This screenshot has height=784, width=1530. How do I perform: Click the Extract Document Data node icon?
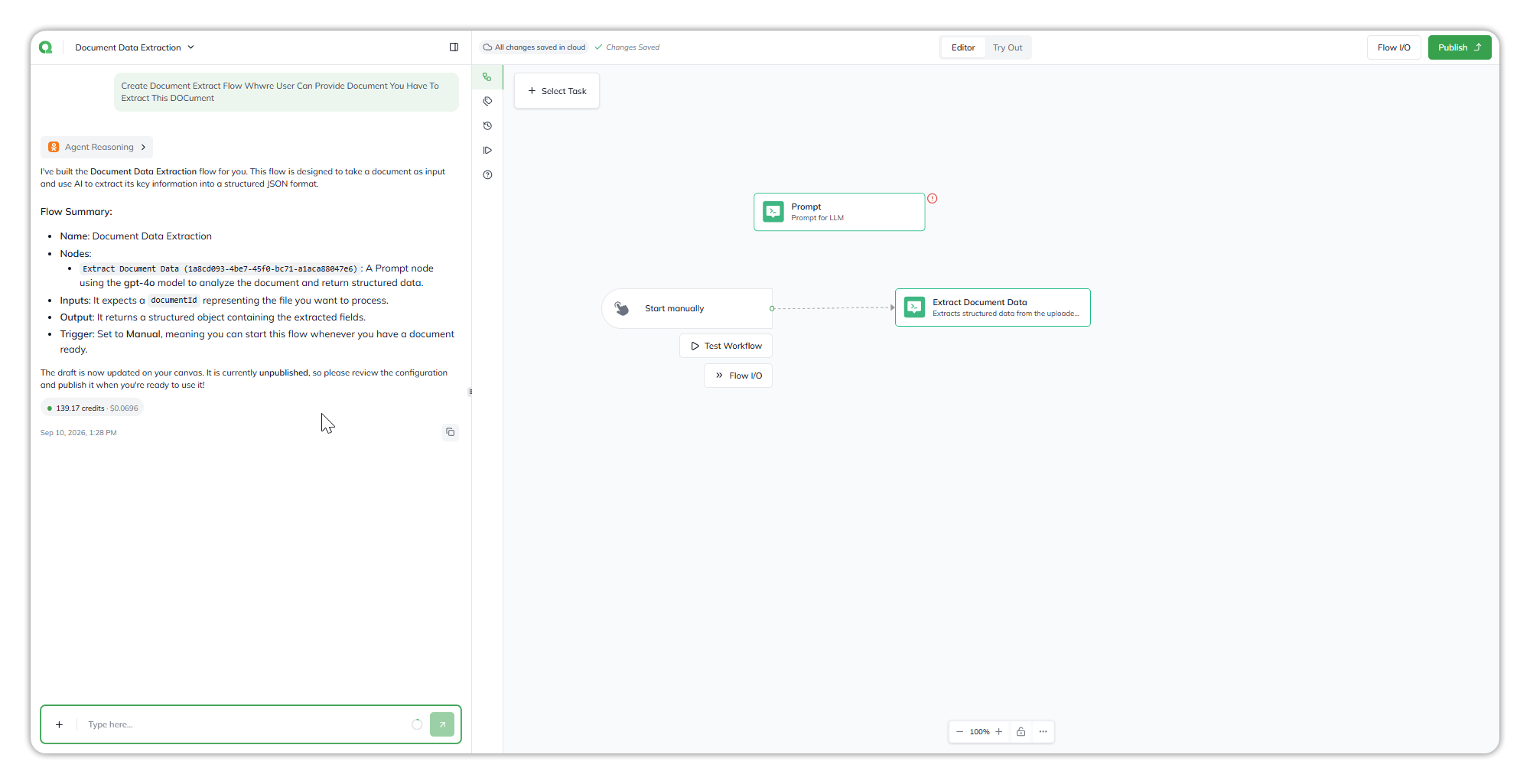click(x=914, y=307)
